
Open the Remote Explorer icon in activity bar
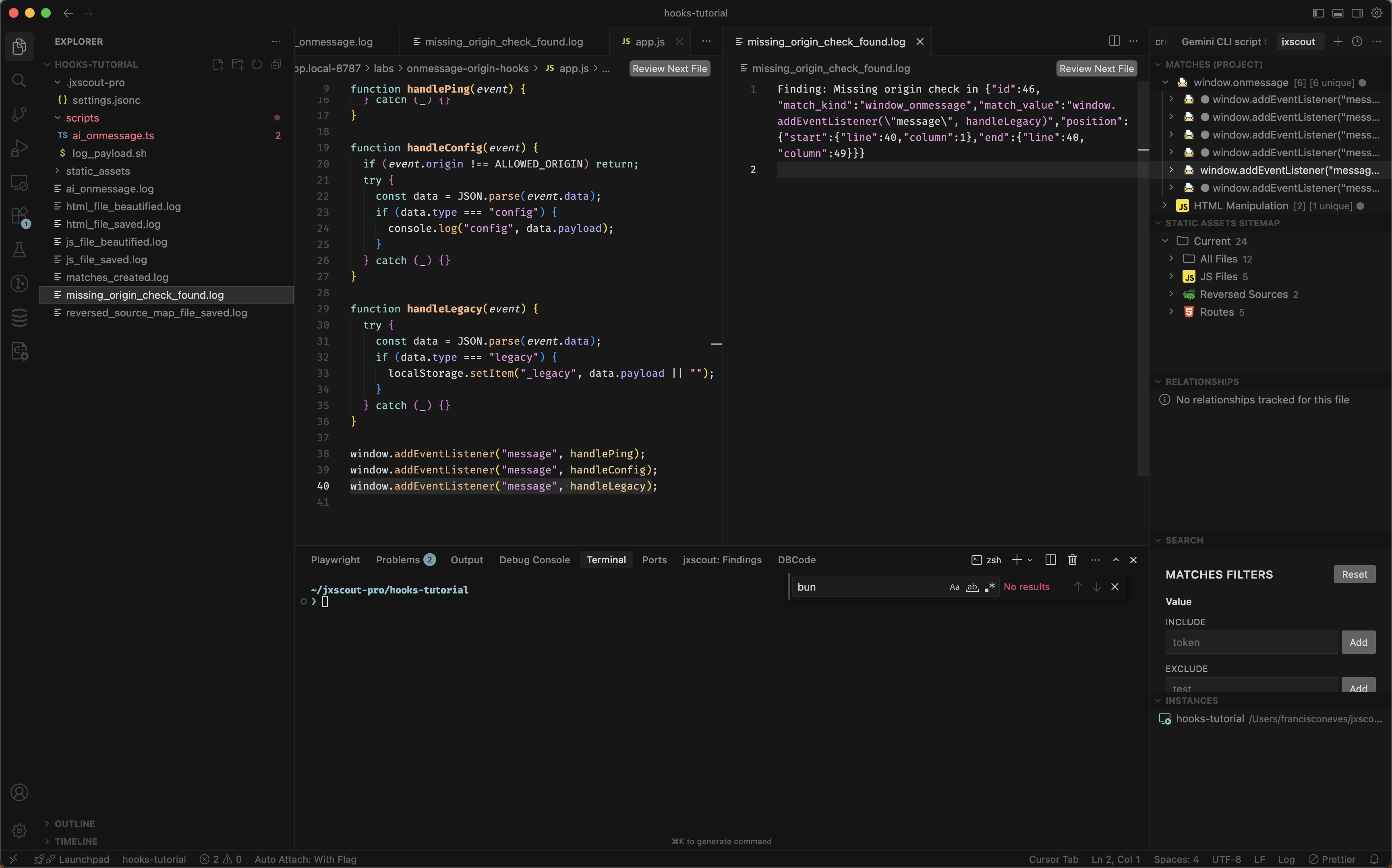click(x=19, y=182)
